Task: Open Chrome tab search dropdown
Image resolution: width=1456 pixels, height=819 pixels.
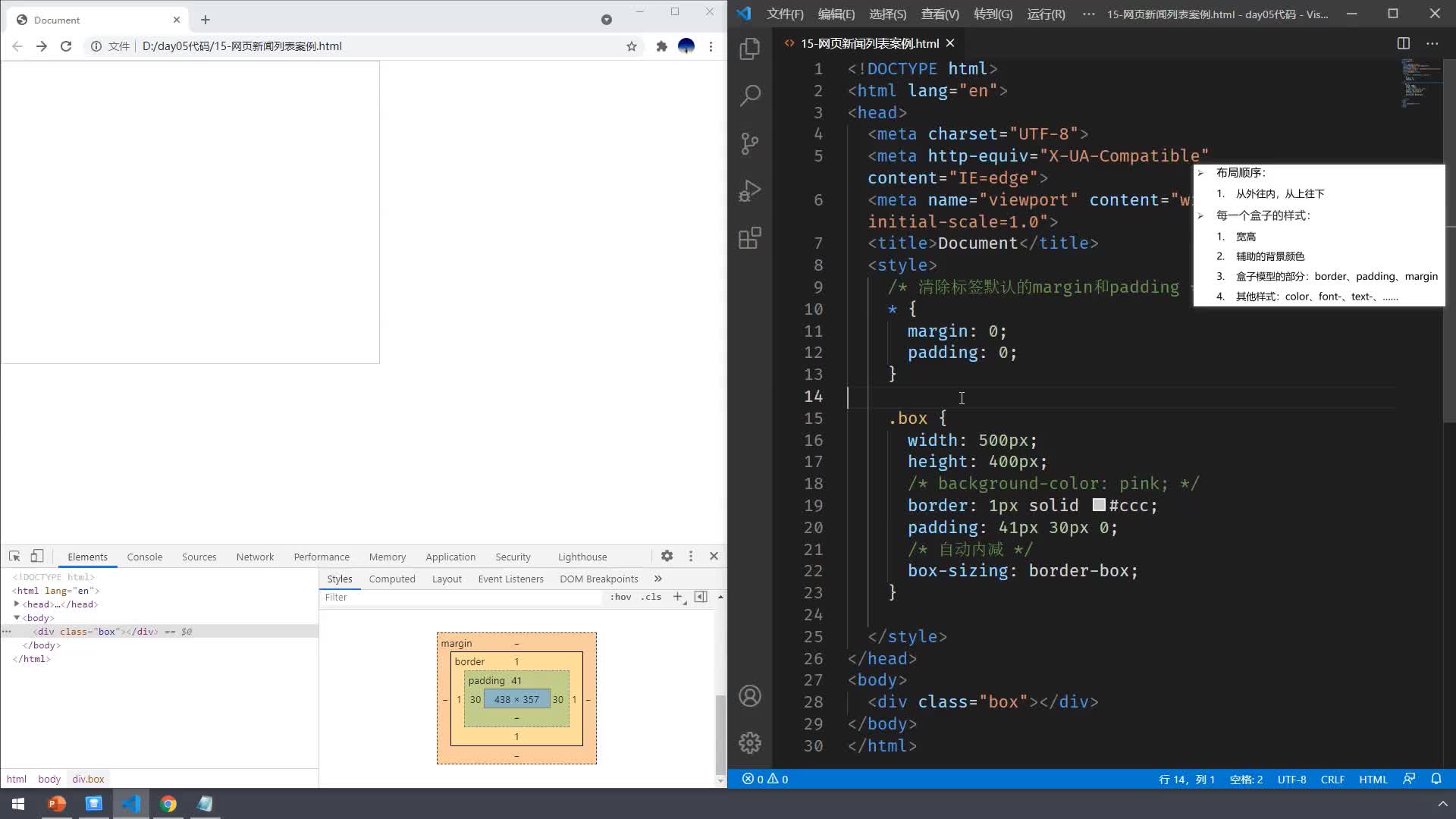Action: pyautogui.click(x=607, y=20)
